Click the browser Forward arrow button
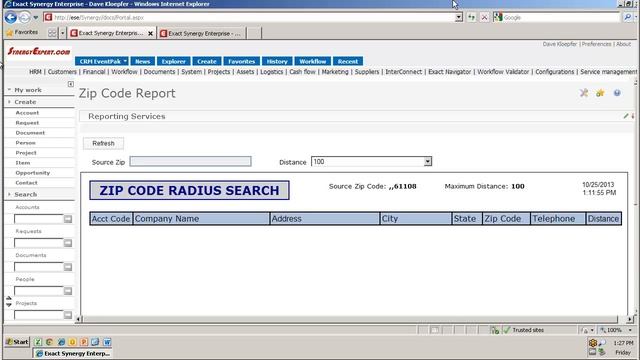640x360 pixels. (x=24, y=17)
